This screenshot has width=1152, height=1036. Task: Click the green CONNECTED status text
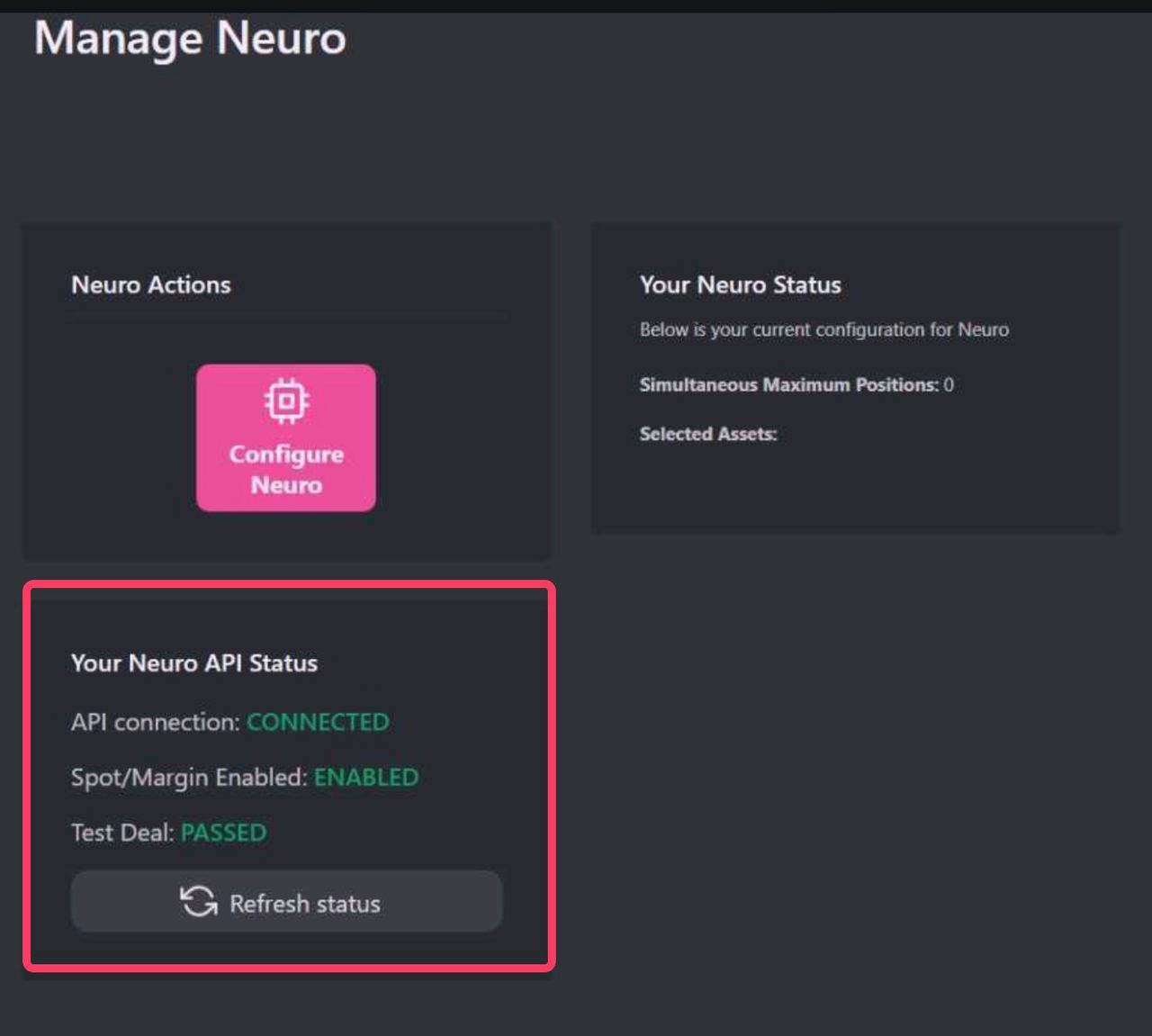[318, 722]
